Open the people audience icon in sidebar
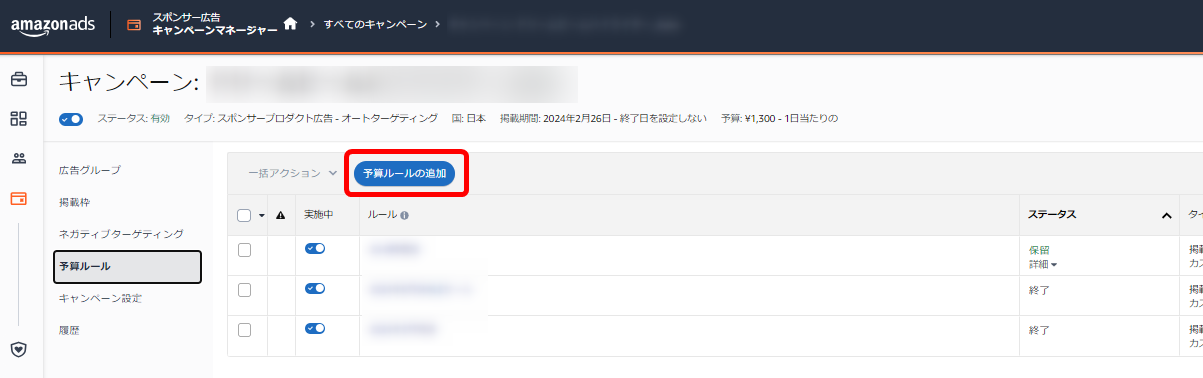The width and height of the screenshot is (1203, 378). pyautogui.click(x=18, y=158)
